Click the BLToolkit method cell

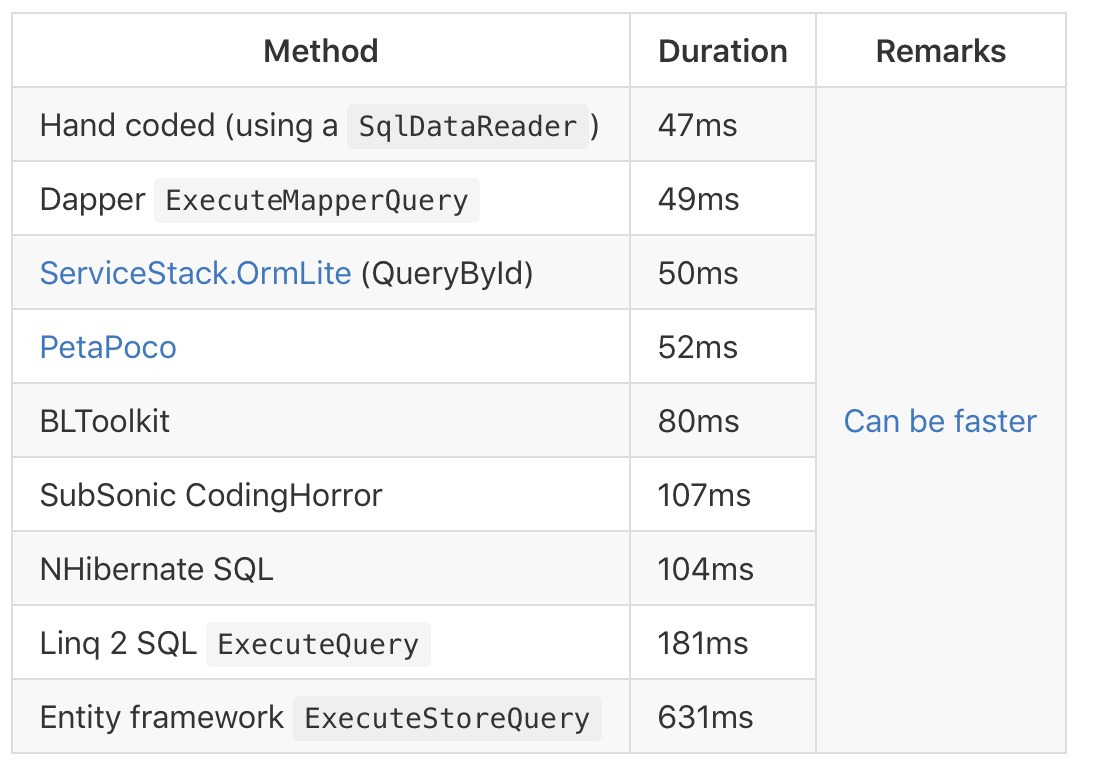pyautogui.click(x=105, y=421)
